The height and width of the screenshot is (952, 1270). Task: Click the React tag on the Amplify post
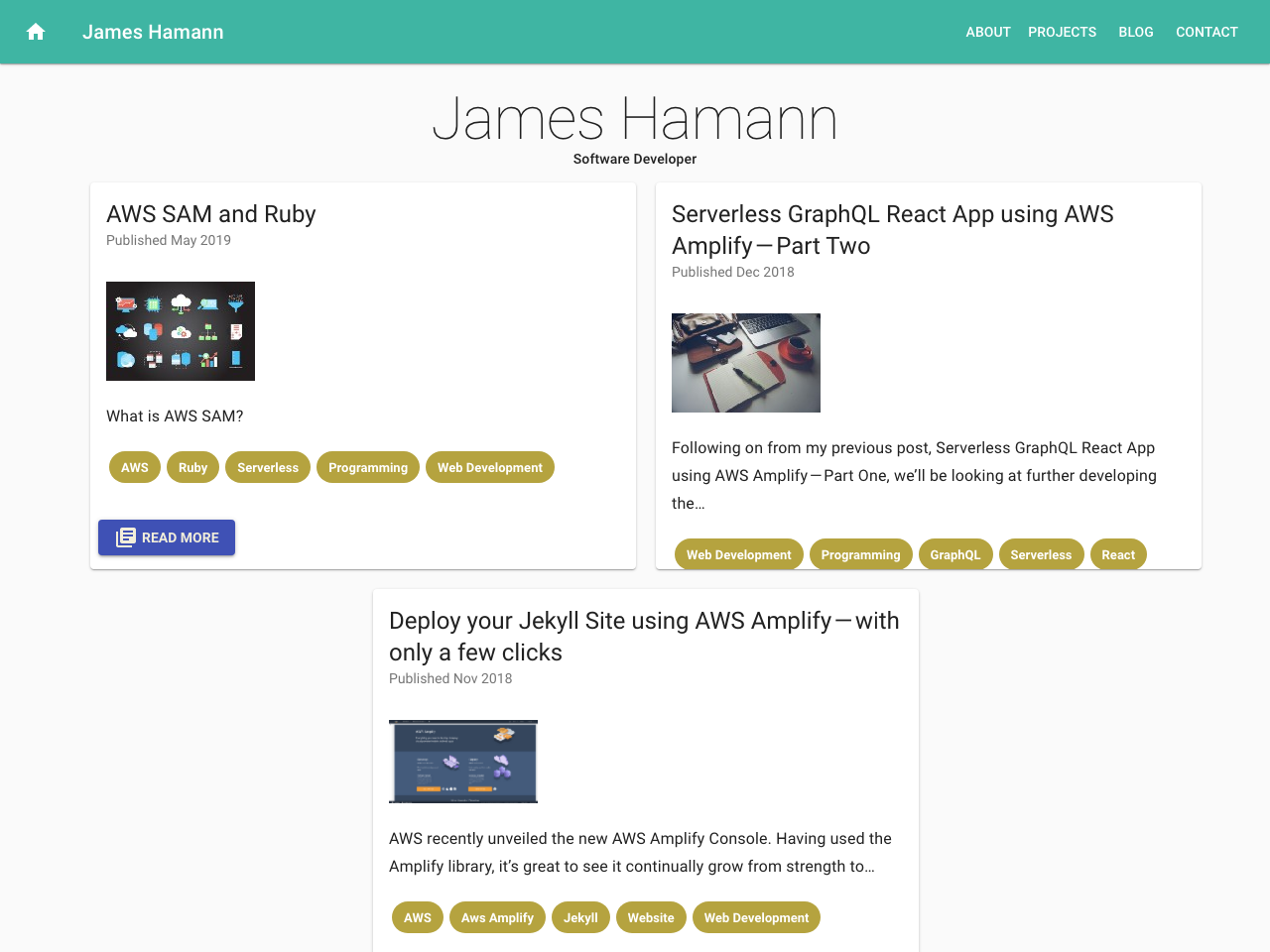coord(1118,554)
